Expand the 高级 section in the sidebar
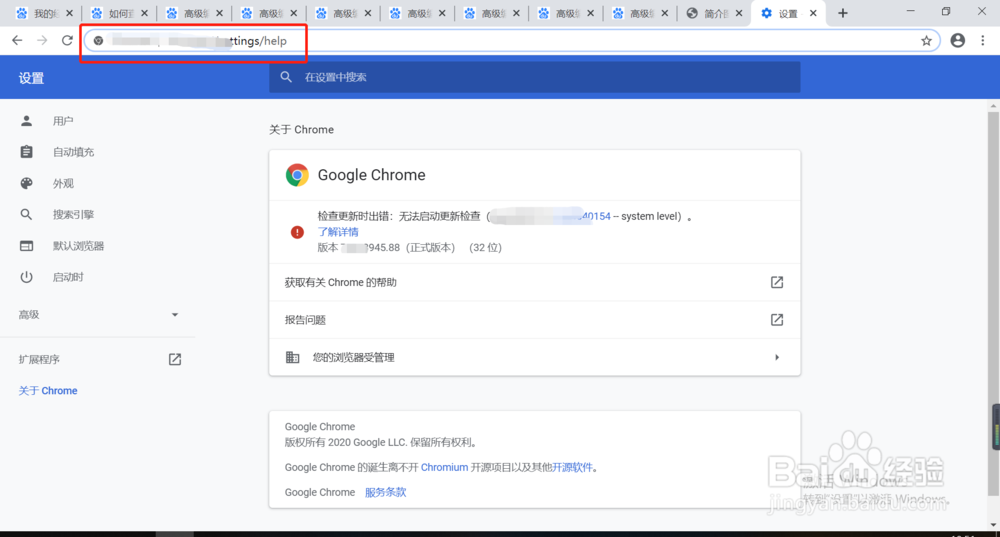 pyautogui.click(x=98, y=314)
